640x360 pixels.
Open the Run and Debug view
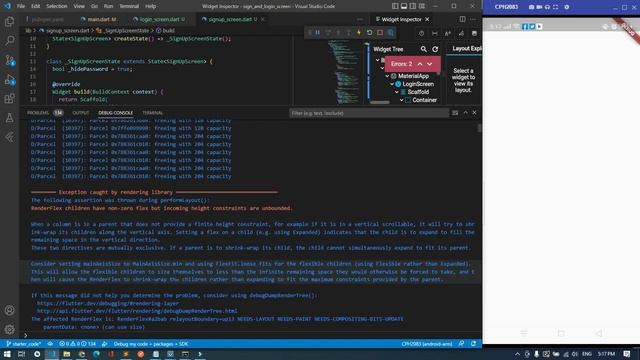9,80
